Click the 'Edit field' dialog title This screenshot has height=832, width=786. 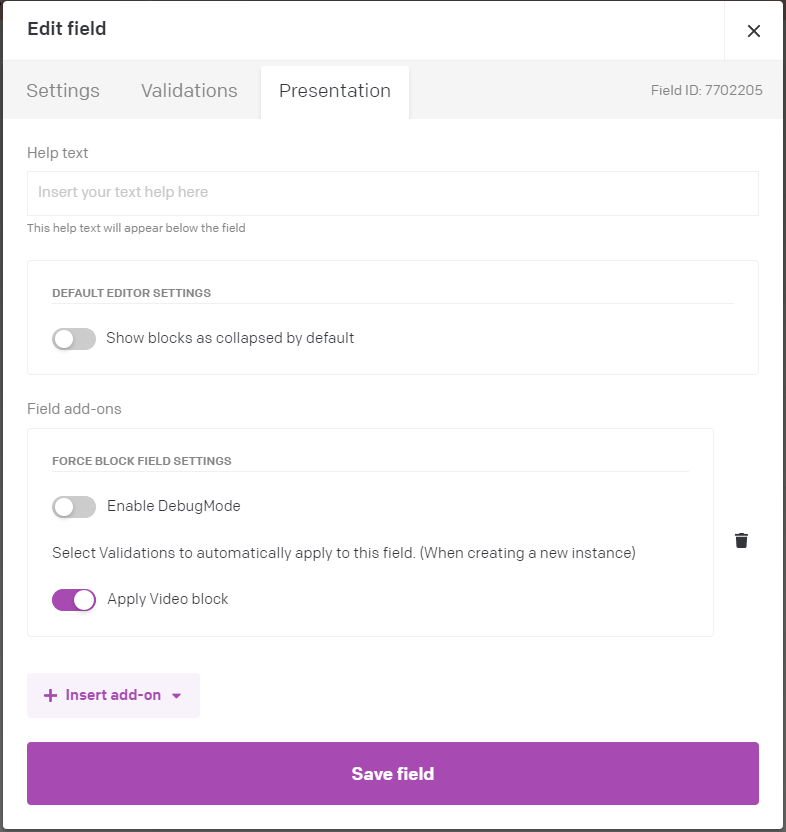coord(67,29)
